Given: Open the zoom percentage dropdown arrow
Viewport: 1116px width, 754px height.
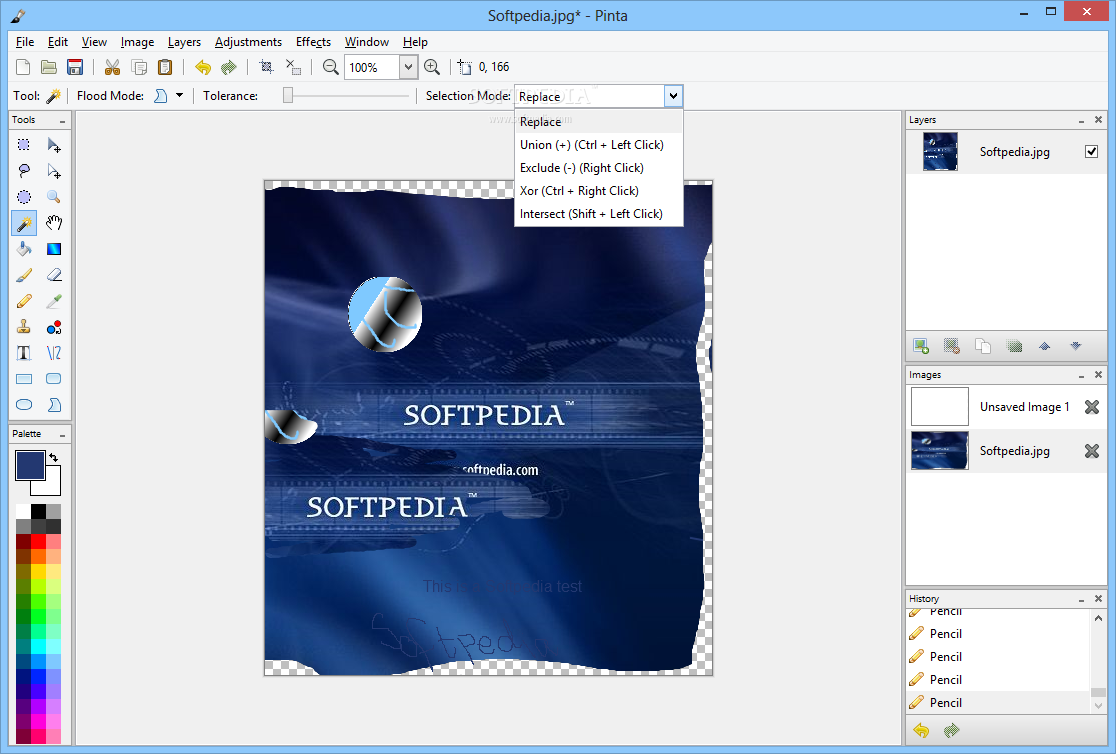Looking at the screenshot, I should click(x=408, y=67).
